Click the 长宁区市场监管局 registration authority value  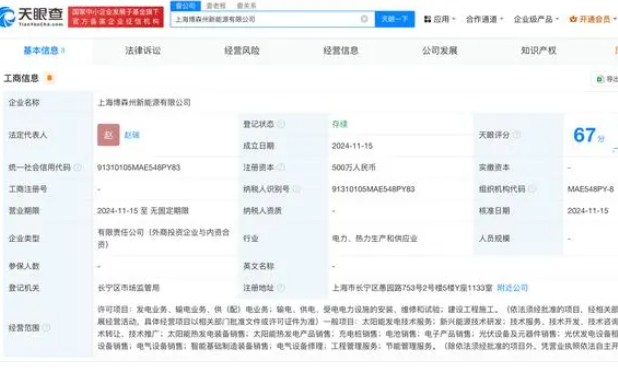(128, 288)
